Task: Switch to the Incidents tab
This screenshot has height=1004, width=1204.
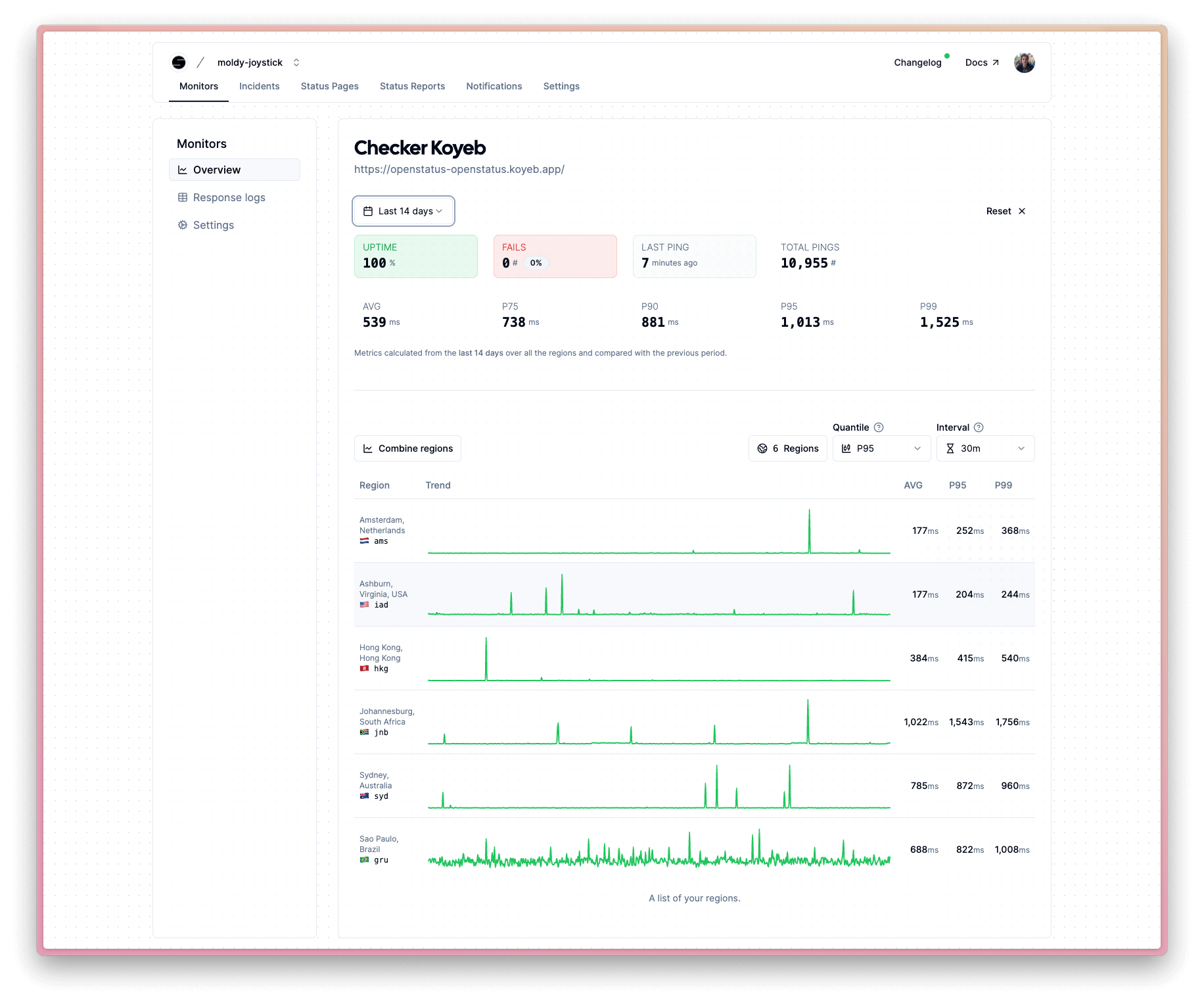Action: pyautogui.click(x=259, y=86)
